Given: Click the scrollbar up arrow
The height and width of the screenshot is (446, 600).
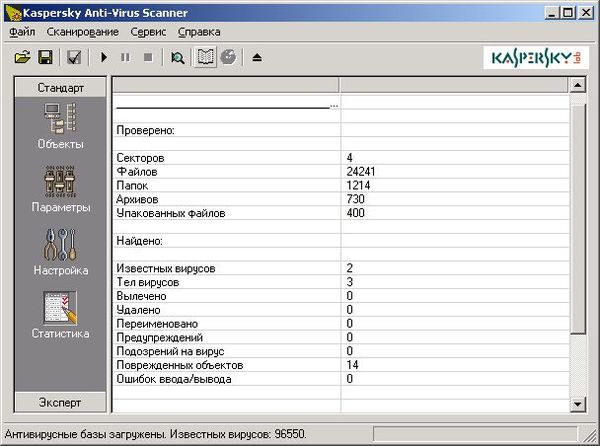Looking at the screenshot, I should (577, 85).
